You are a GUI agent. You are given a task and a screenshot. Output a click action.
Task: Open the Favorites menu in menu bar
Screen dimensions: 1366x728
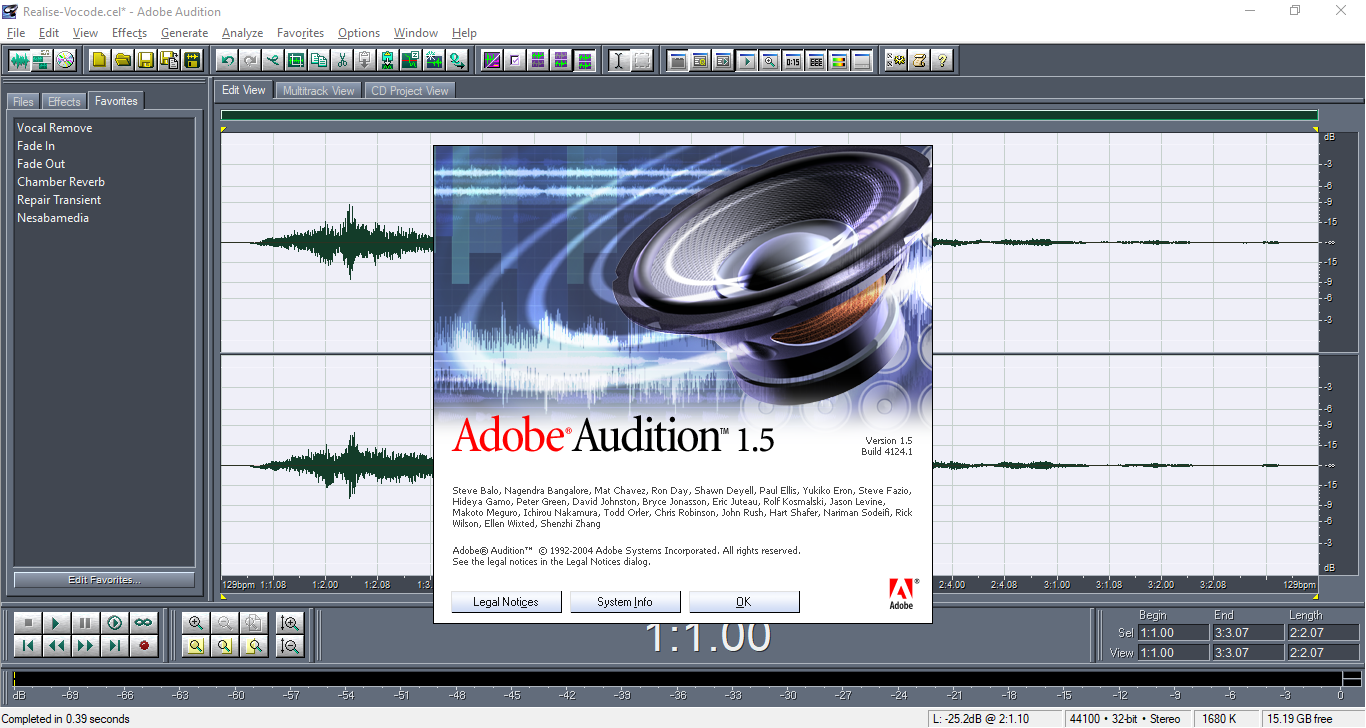tap(300, 33)
